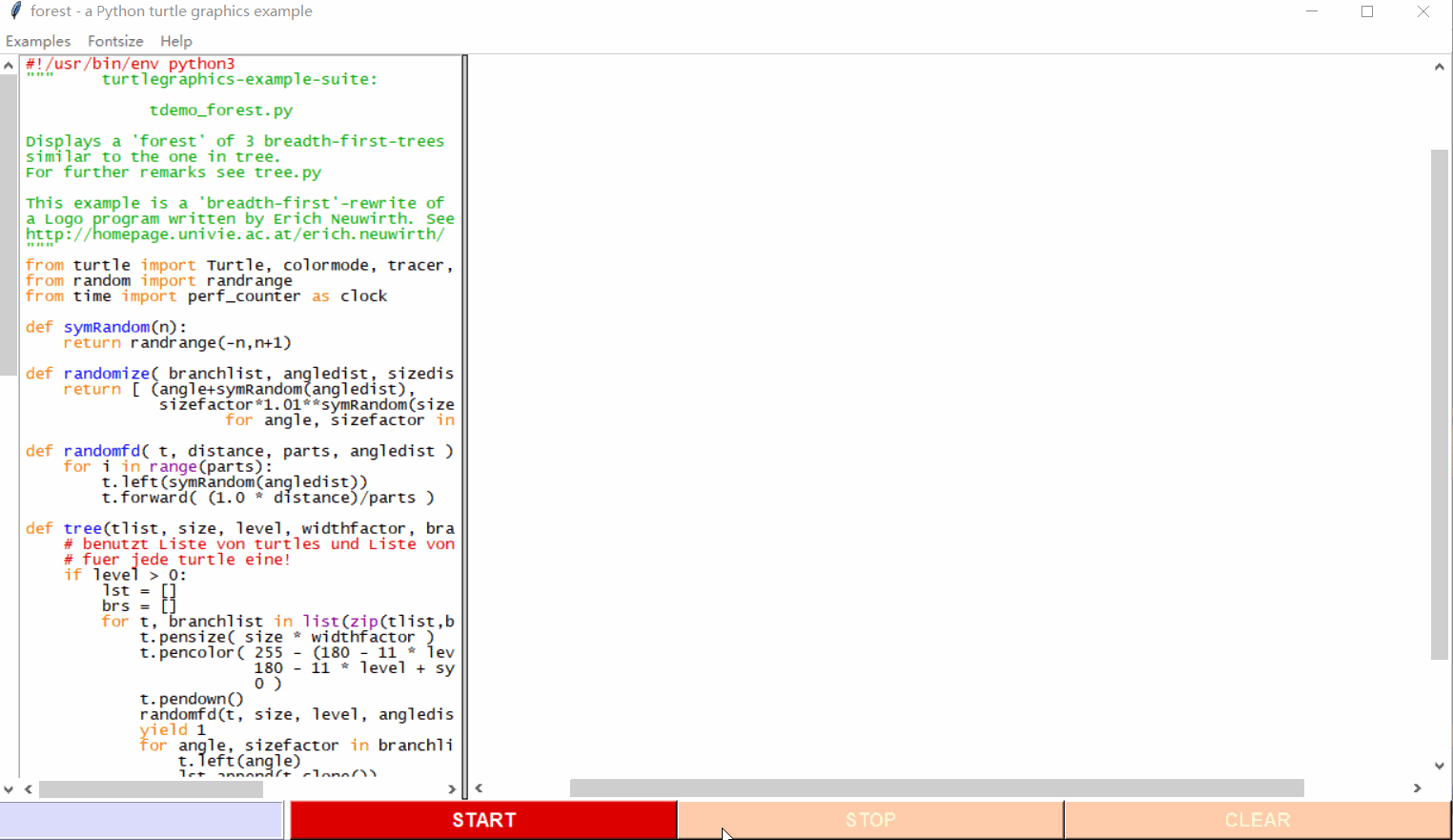Click the right arrow of canvas horizontal scrollbar

point(1418,789)
